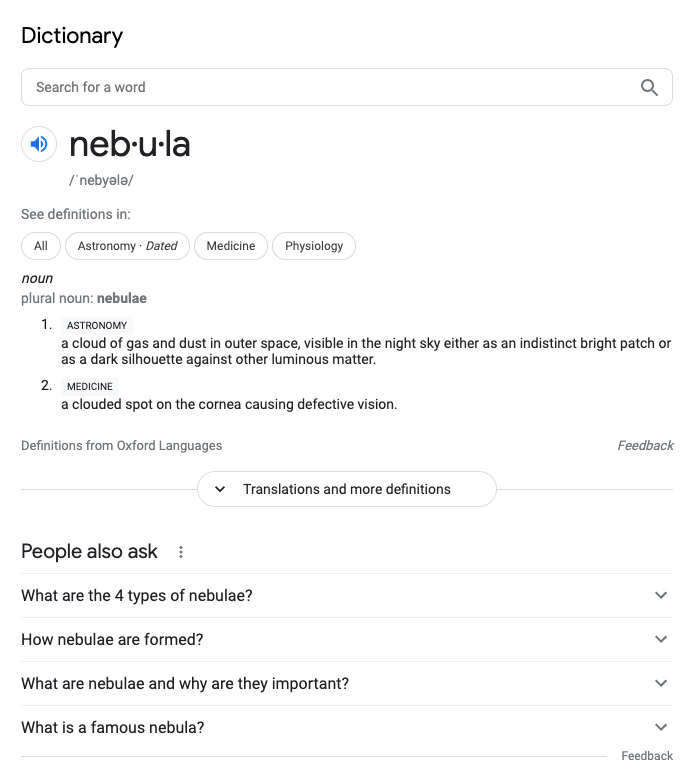Viewport: 696px width, 778px height.
Task: Open the People also ask options menu
Action: (x=181, y=552)
